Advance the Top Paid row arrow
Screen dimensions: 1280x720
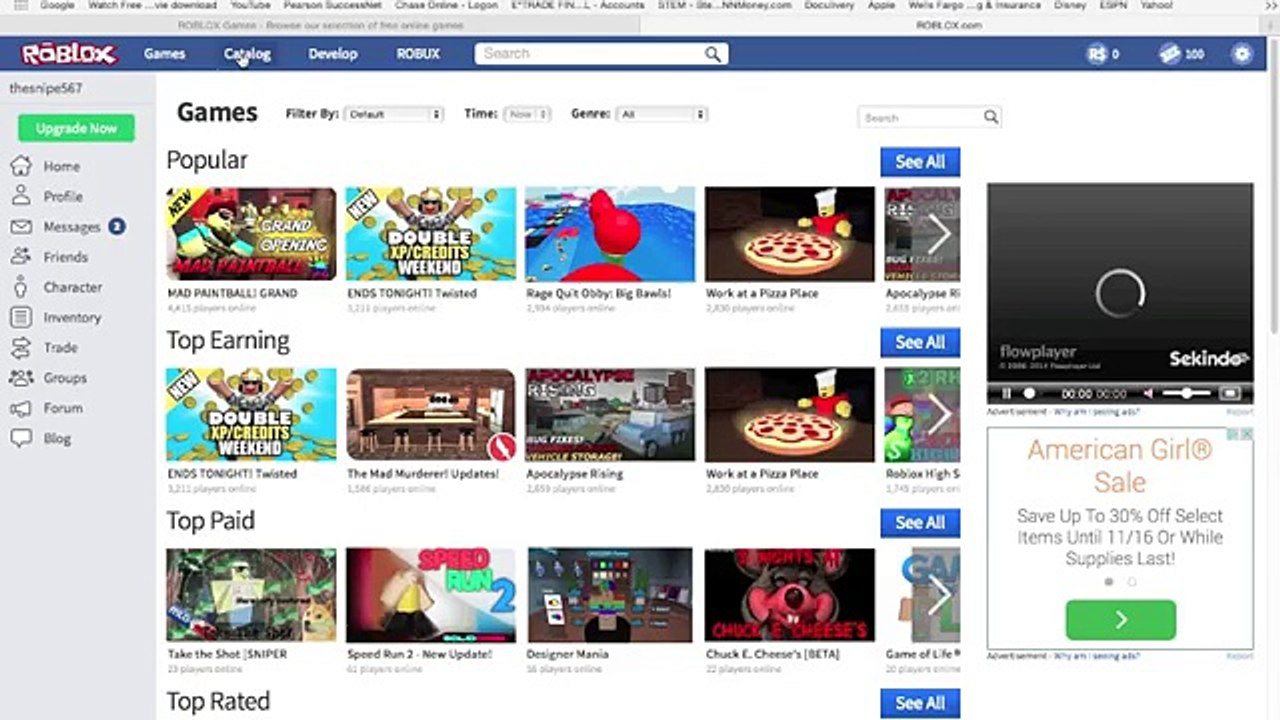pos(938,596)
